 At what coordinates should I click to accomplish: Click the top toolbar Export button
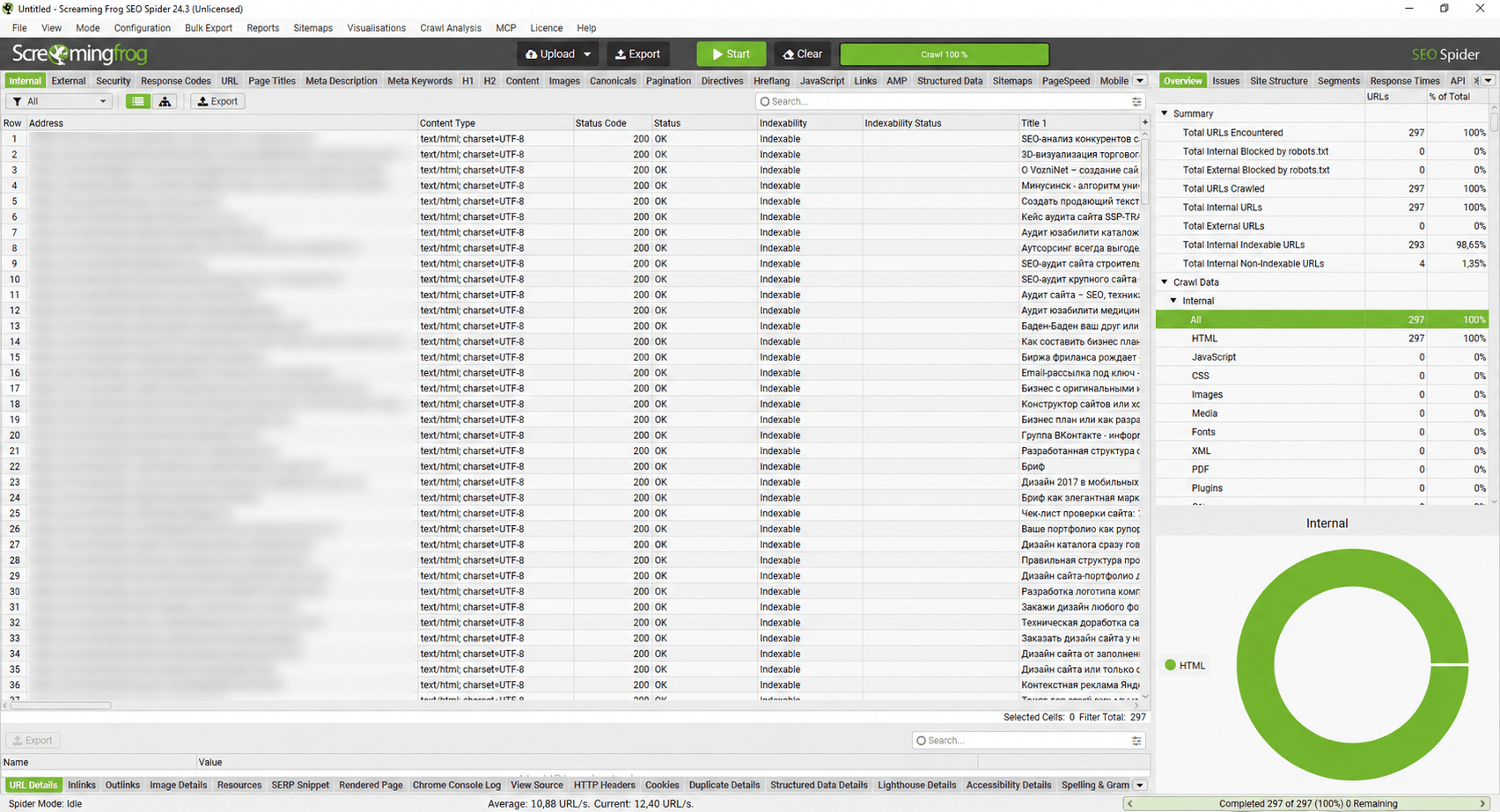pyautogui.click(x=637, y=54)
